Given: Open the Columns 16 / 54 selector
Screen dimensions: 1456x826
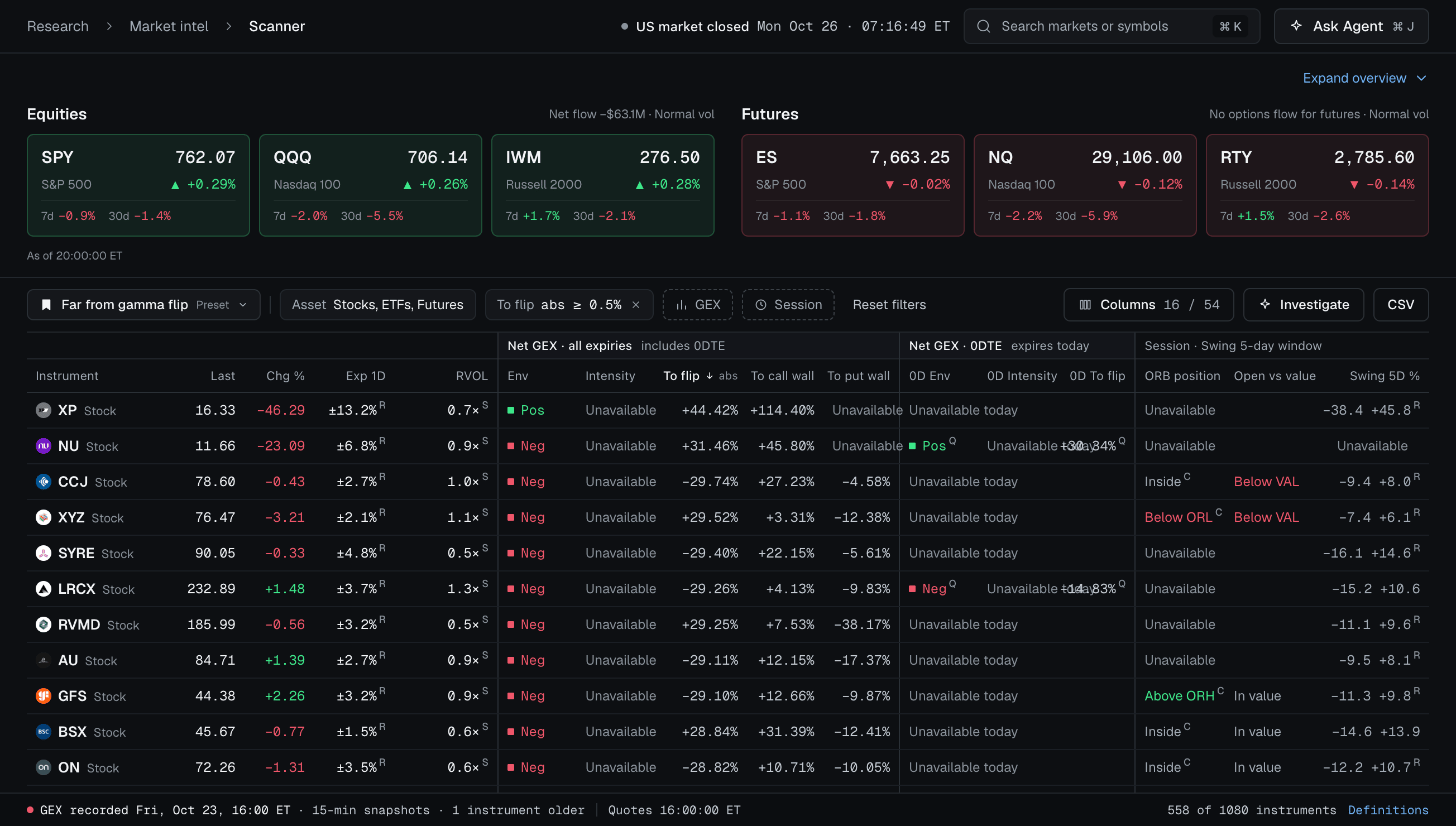Looking at the screenshot, I should [1149, 305].
